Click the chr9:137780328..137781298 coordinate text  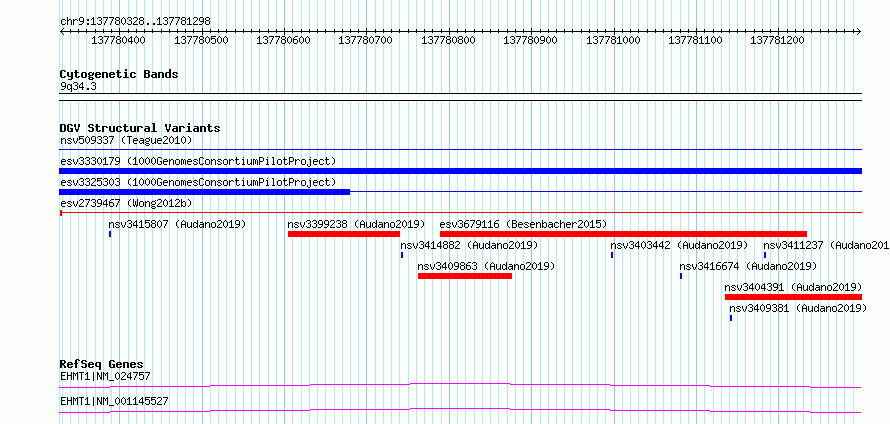click(x=135, y=21)
